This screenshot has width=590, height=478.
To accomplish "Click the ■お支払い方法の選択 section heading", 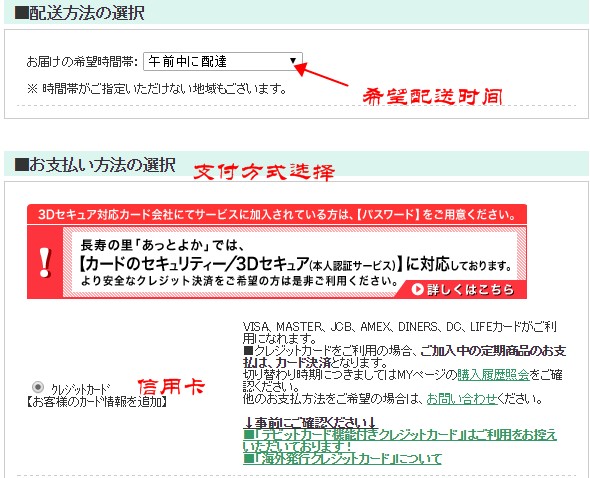I will [95, 165].
